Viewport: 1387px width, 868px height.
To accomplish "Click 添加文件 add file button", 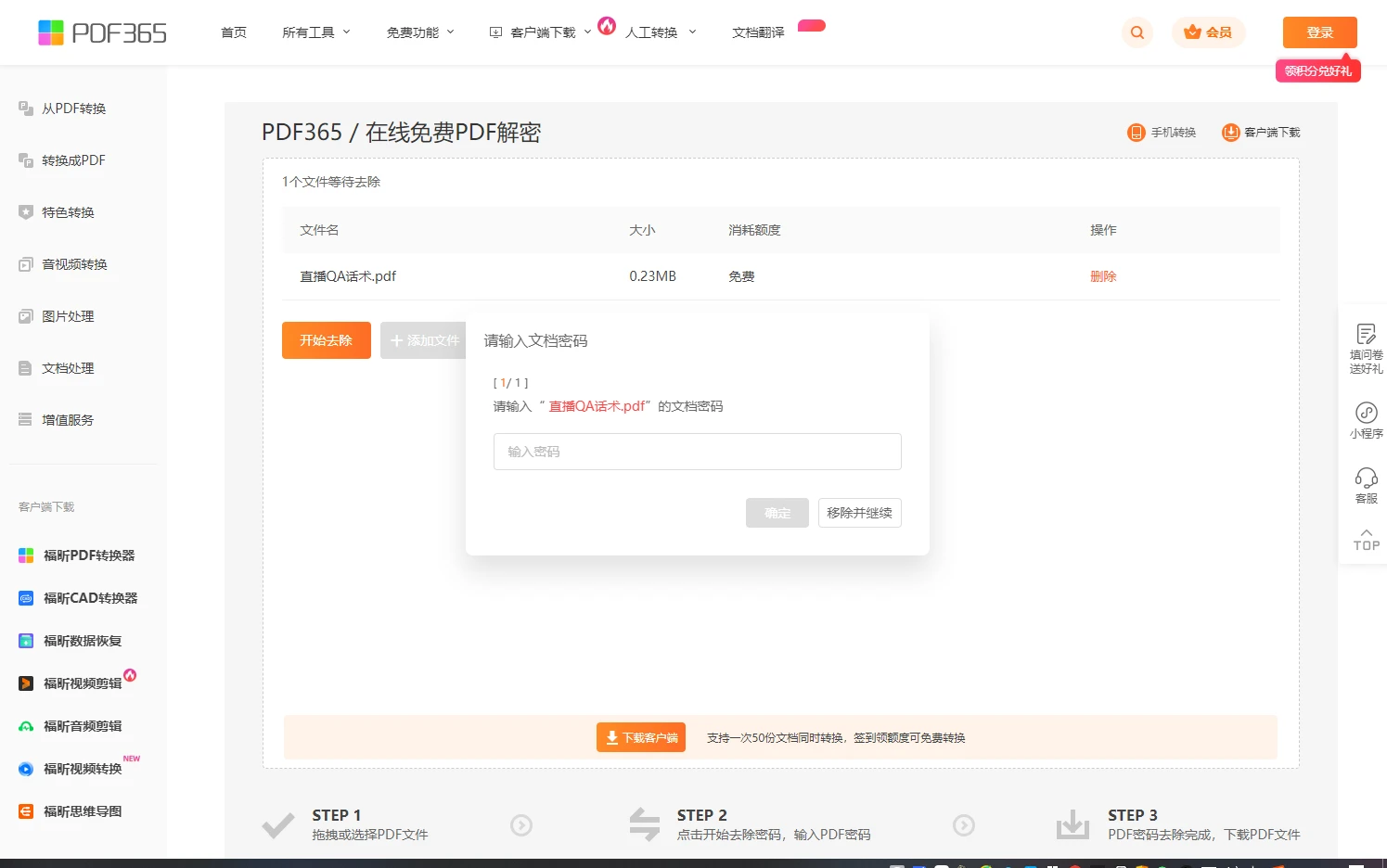I will (424, 340).
